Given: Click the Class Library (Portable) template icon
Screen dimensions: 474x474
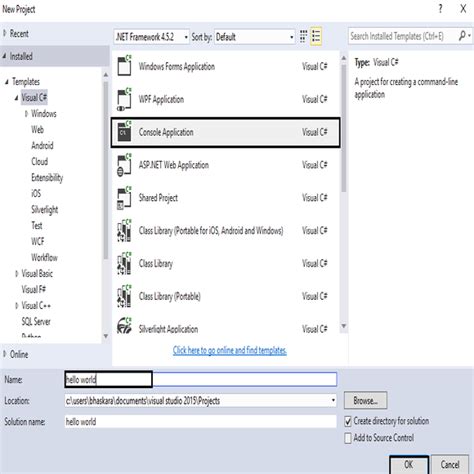Looking at the screenshot, I should pos(124,296).
